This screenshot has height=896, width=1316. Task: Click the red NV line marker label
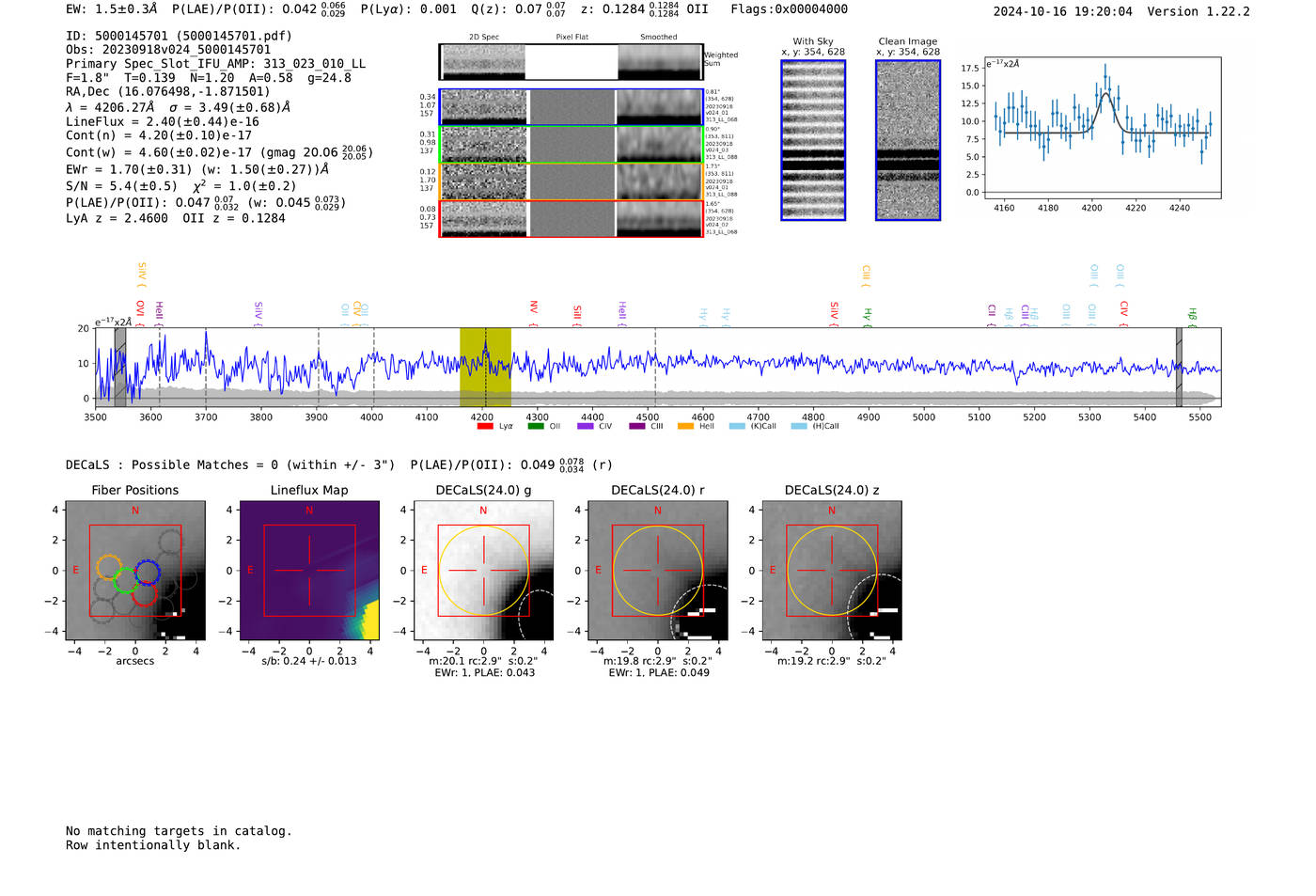pos(534,308)
